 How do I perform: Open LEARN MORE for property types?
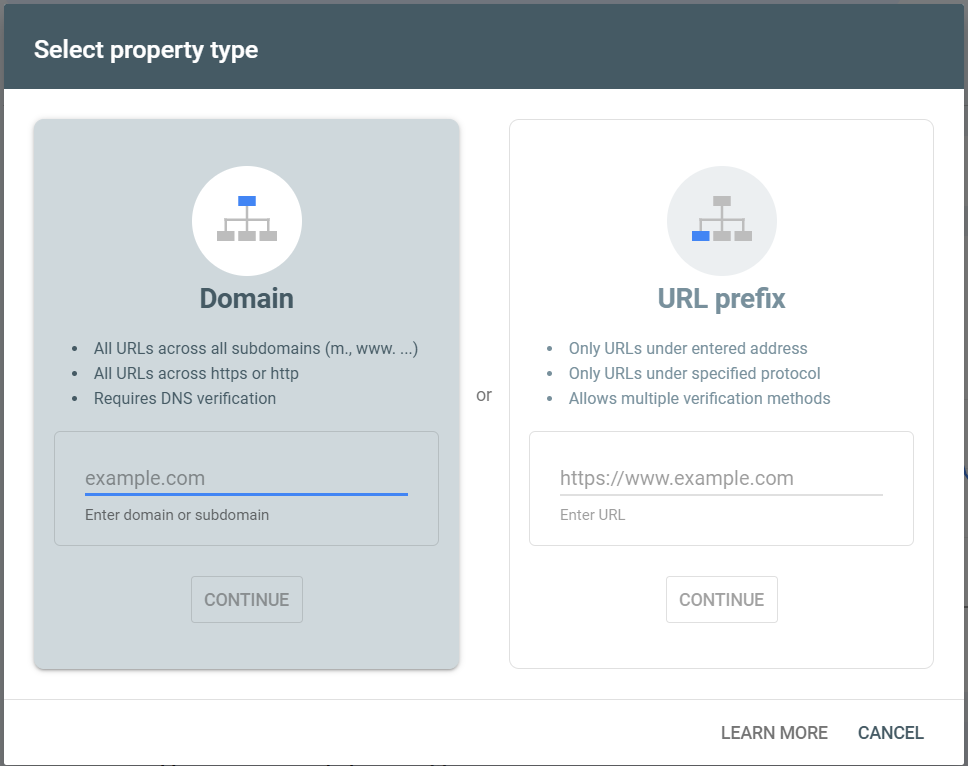[774, 732]
